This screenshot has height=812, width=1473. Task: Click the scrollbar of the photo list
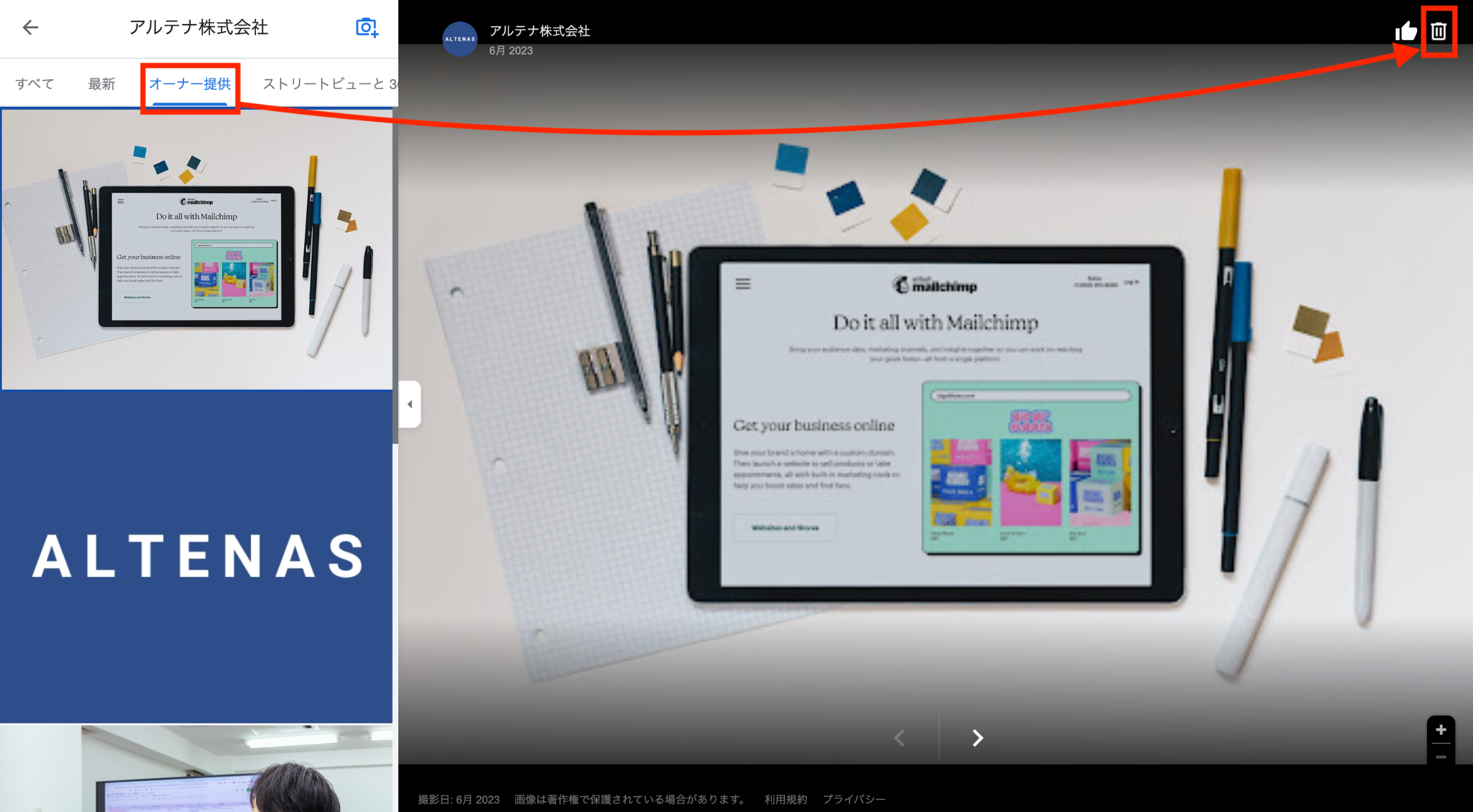pyautogui.click(x=395, y=276)
